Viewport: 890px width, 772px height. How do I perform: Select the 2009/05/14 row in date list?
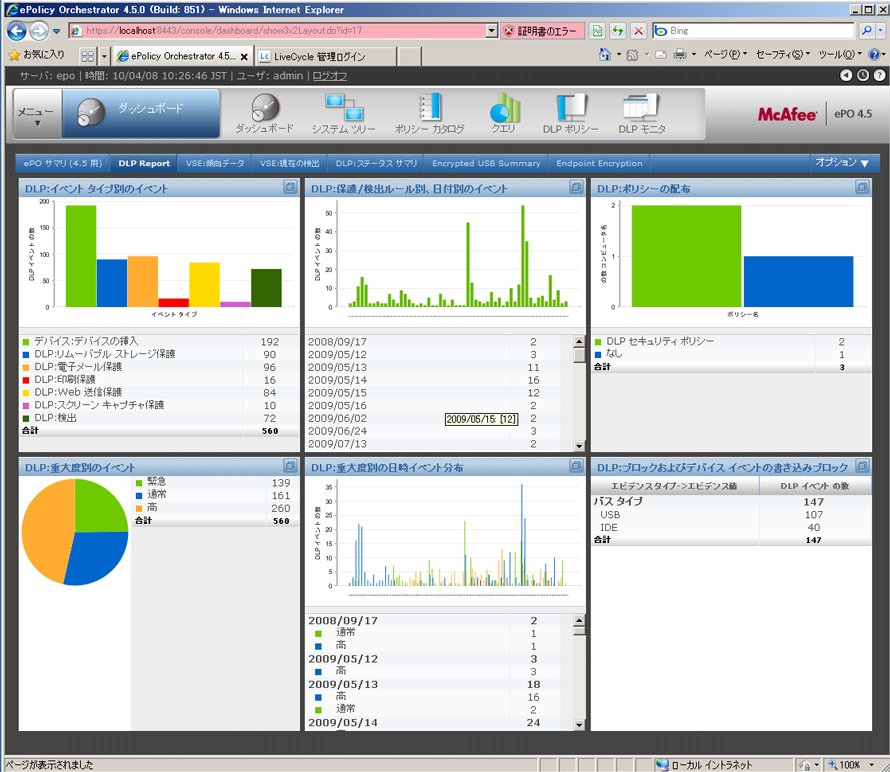[434, 380]
